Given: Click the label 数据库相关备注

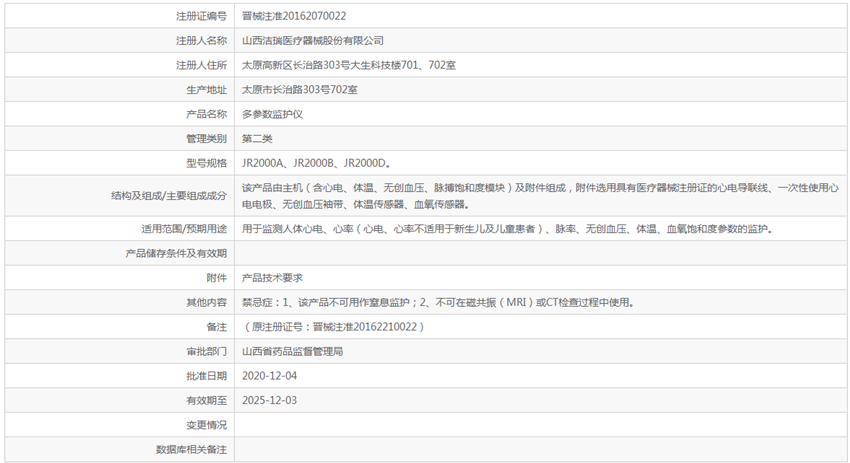Looking at the screenshot, I should coord(191,449).
